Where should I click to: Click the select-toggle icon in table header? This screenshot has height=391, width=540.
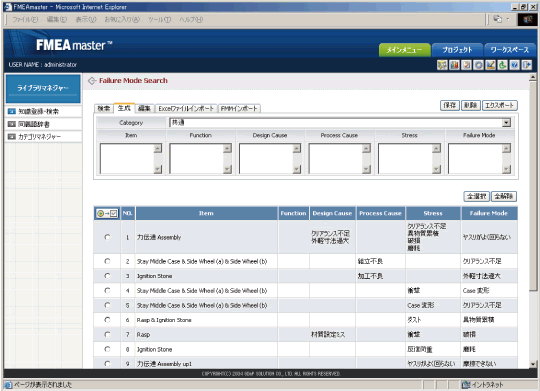(107, 214)
